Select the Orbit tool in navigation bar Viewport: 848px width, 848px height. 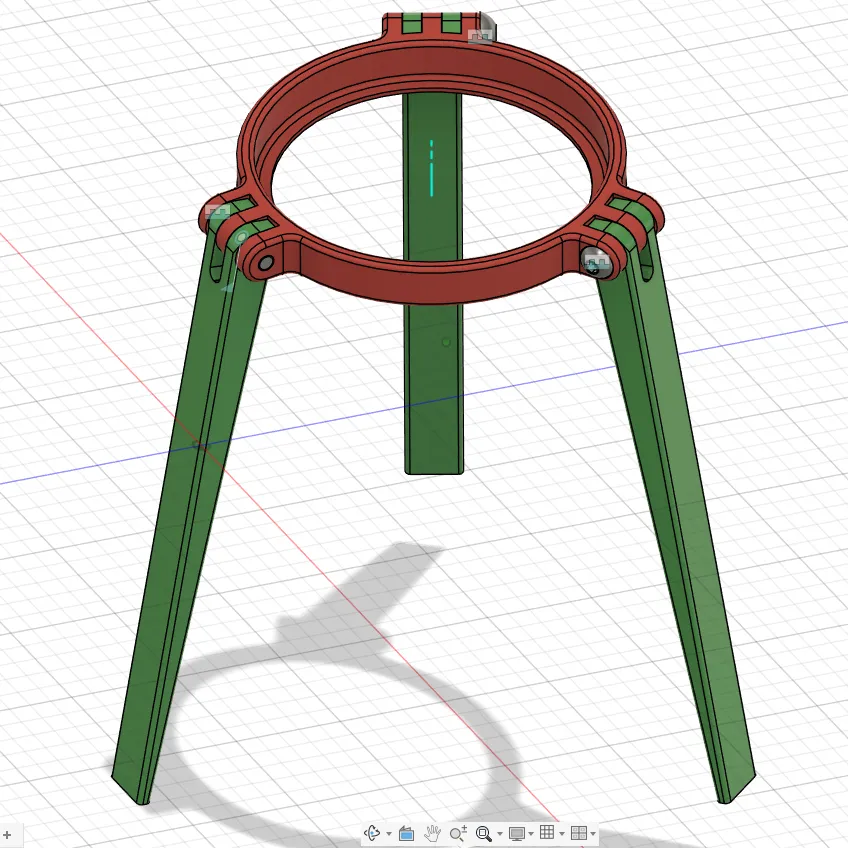tap(373, 833)
